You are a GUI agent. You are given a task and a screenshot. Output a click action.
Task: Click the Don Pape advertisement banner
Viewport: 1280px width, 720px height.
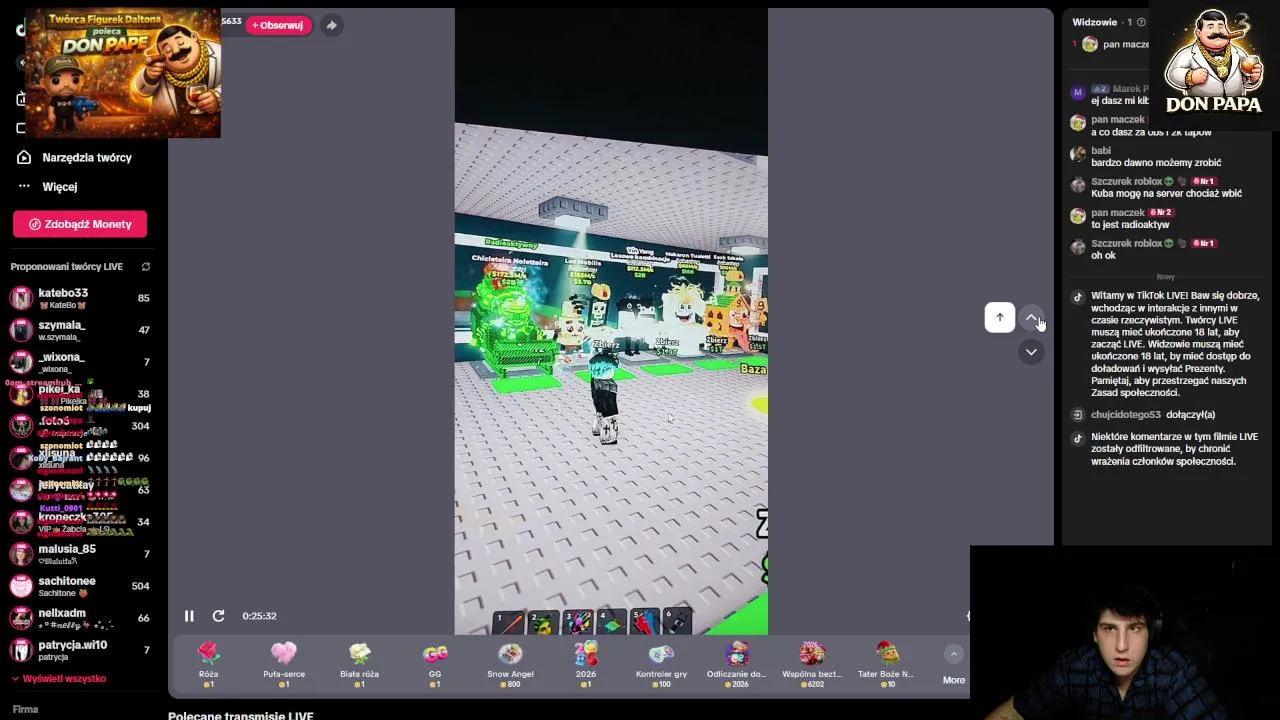tap(122, 73)
